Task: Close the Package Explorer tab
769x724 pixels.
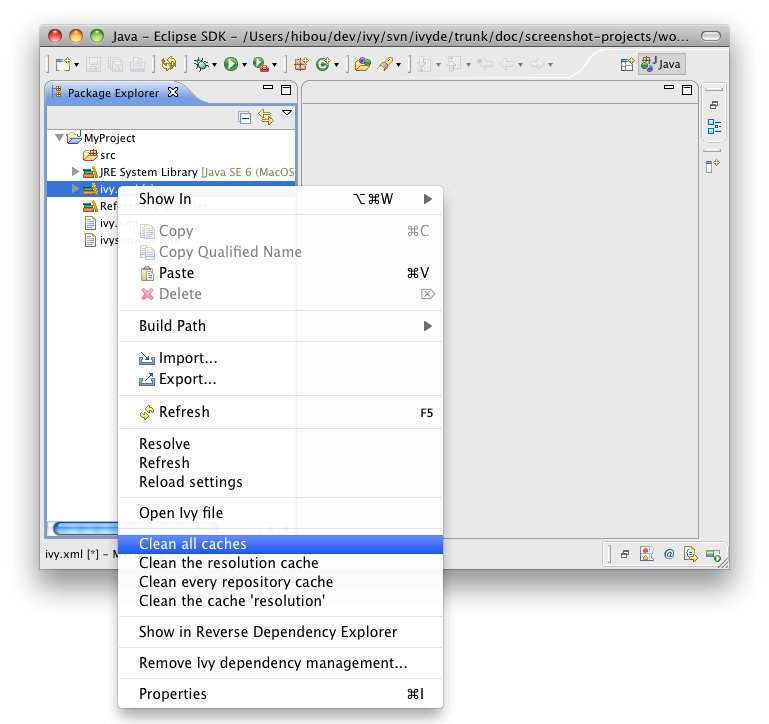Action: pos(172,93)
